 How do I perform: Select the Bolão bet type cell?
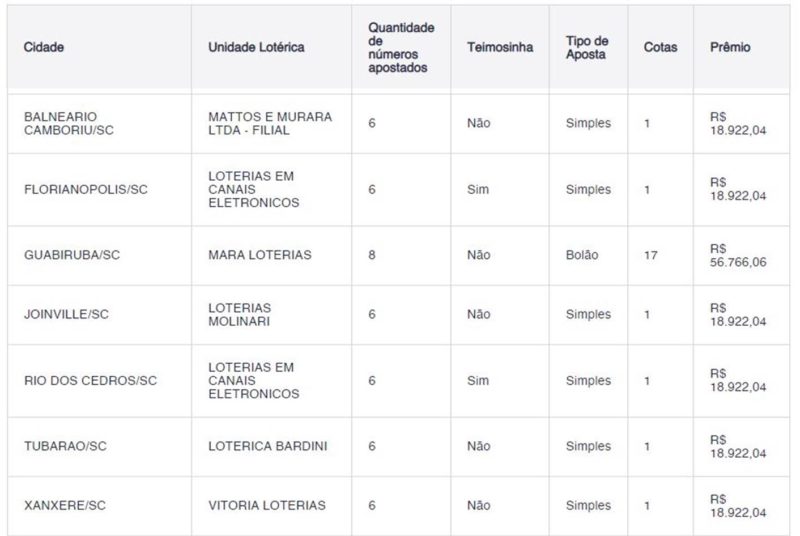tap(582, 255)
